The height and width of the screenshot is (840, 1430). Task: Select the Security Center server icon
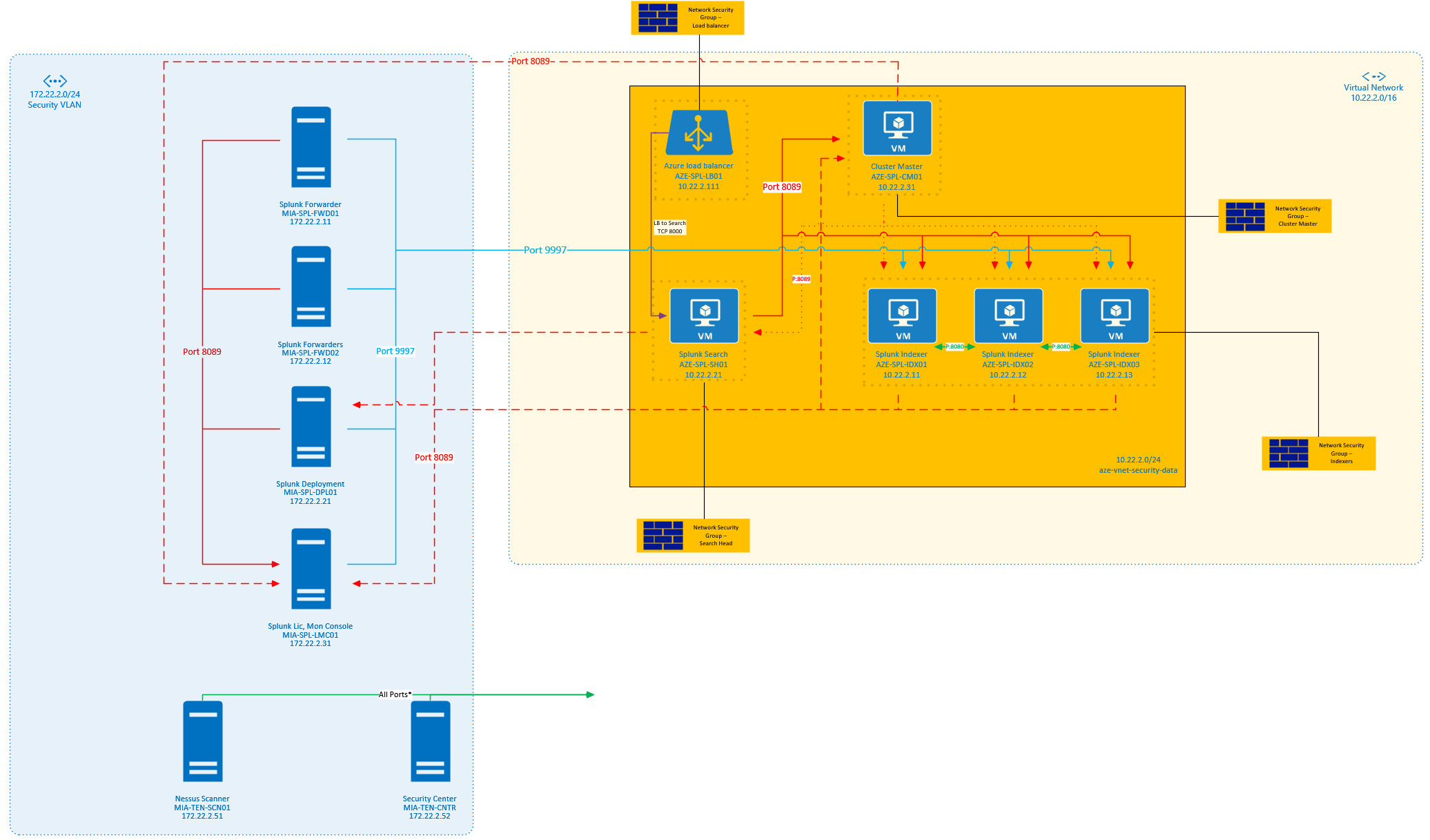(431, 741)
